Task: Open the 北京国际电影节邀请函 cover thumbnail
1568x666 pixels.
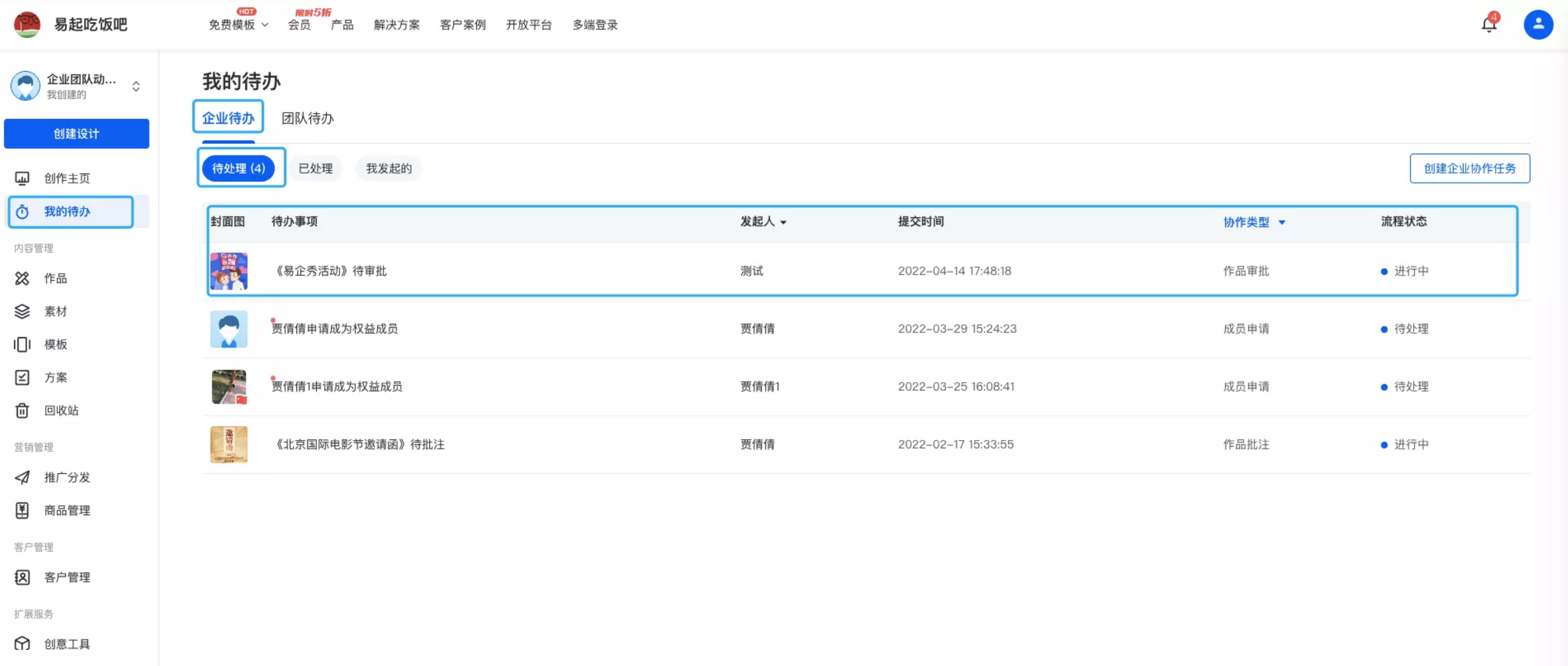Action: [x=229, y=444]
